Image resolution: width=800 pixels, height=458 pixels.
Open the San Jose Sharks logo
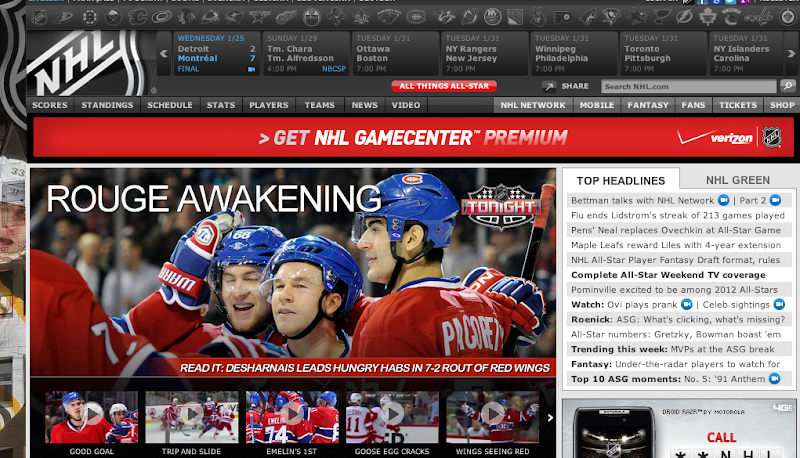coord(636,17)
